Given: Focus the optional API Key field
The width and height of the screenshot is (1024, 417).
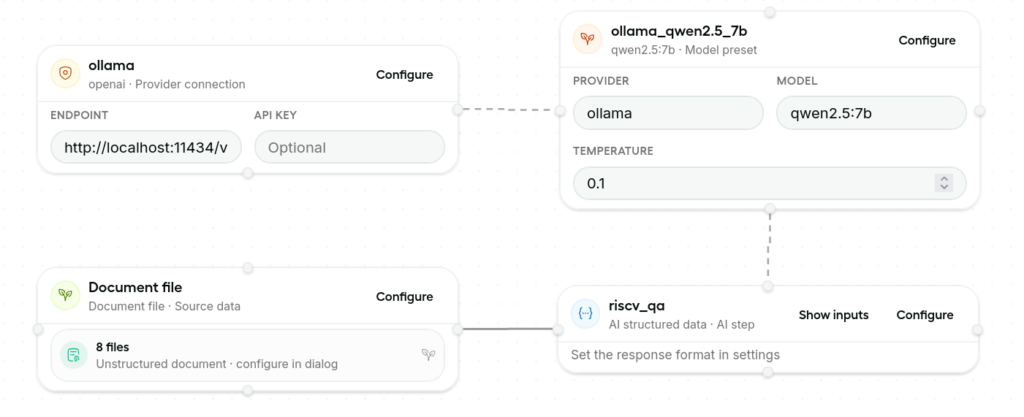Looking at the screenshot, I should pos(349,147).
